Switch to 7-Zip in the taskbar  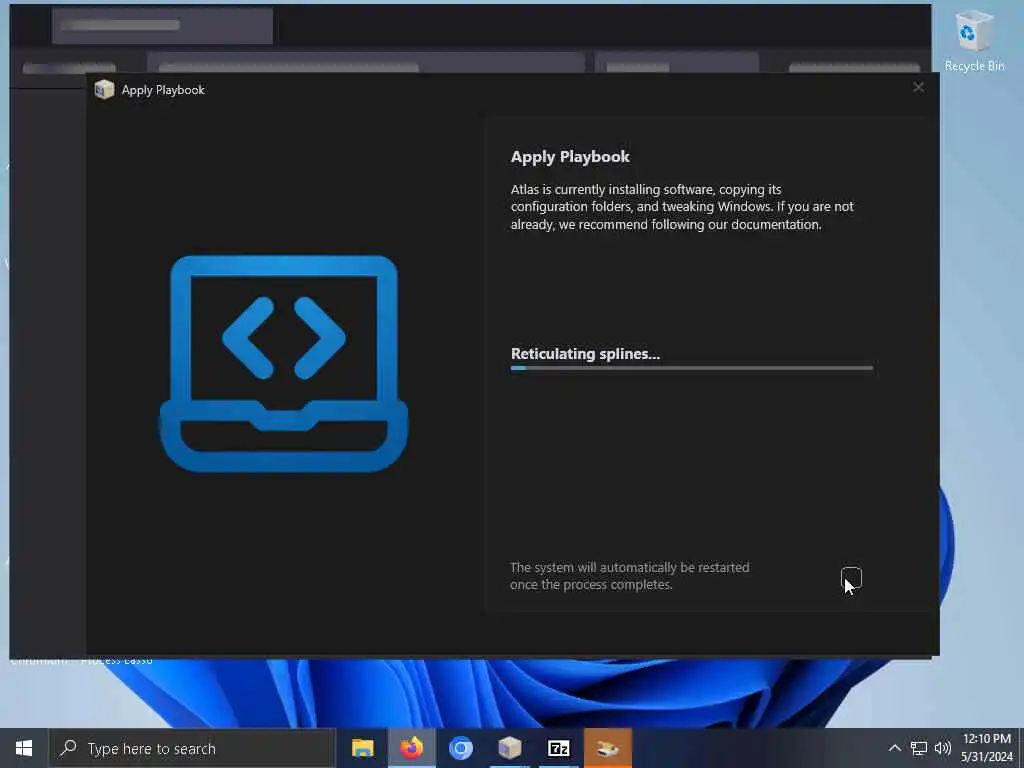tap(558, 748)
